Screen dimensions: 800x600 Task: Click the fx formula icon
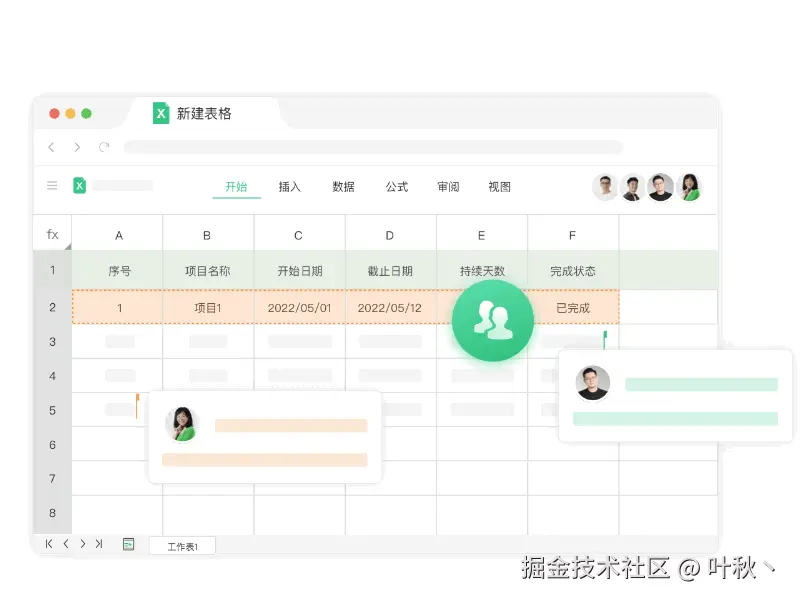pos(51,233)
